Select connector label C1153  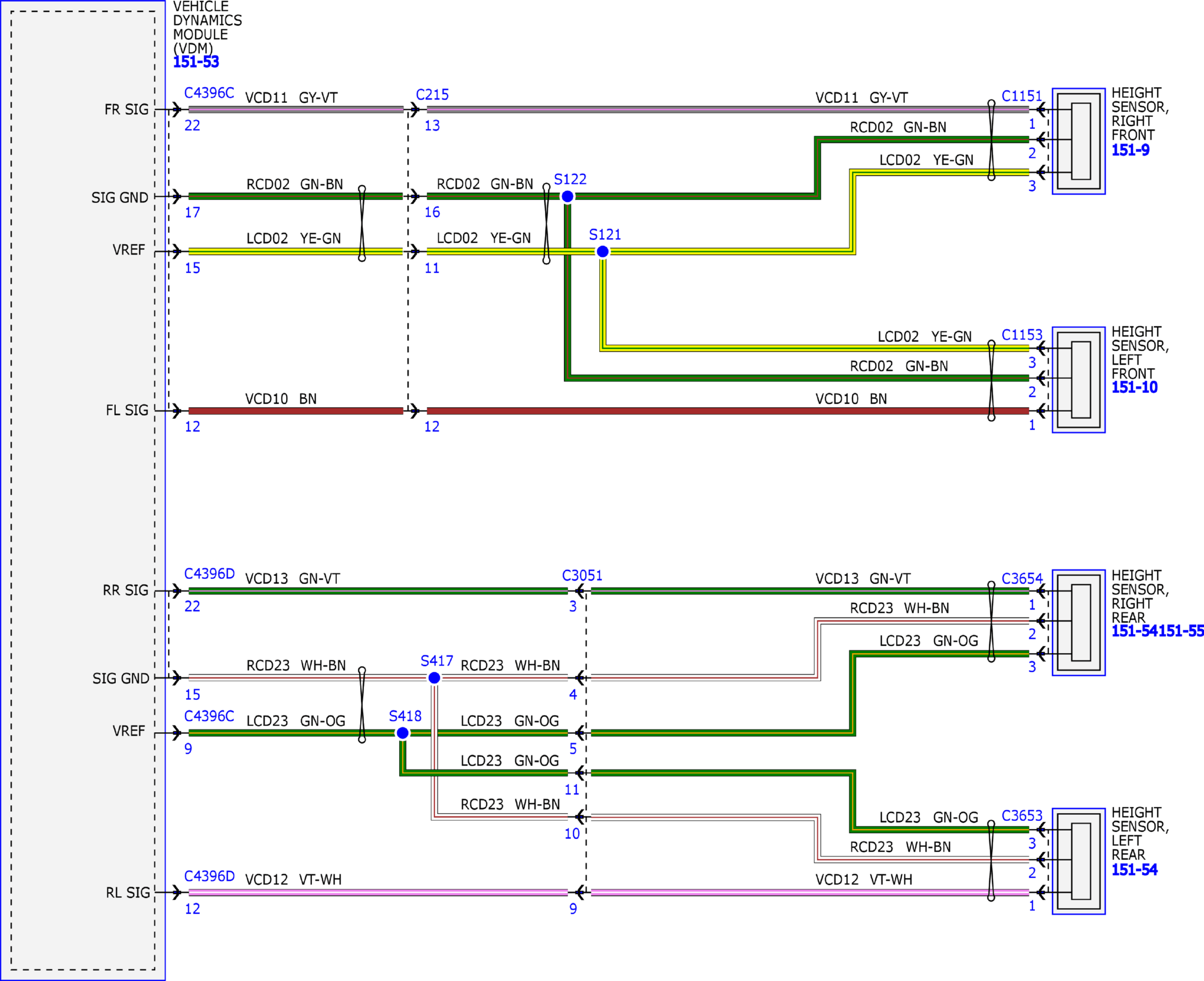point(1022,335)
